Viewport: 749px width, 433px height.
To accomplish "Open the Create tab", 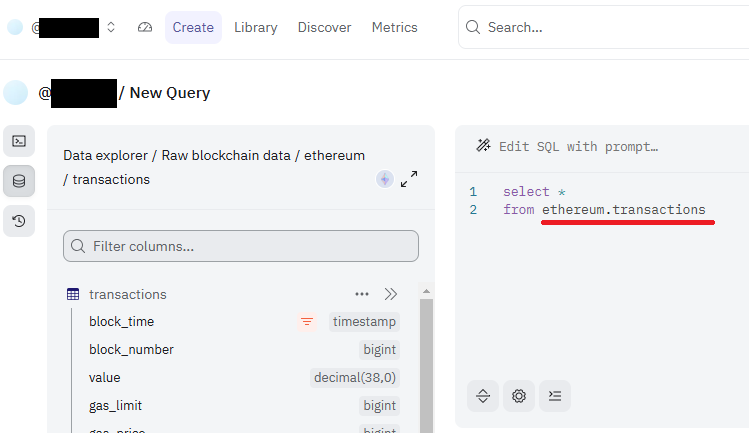I will coord(193,27).
